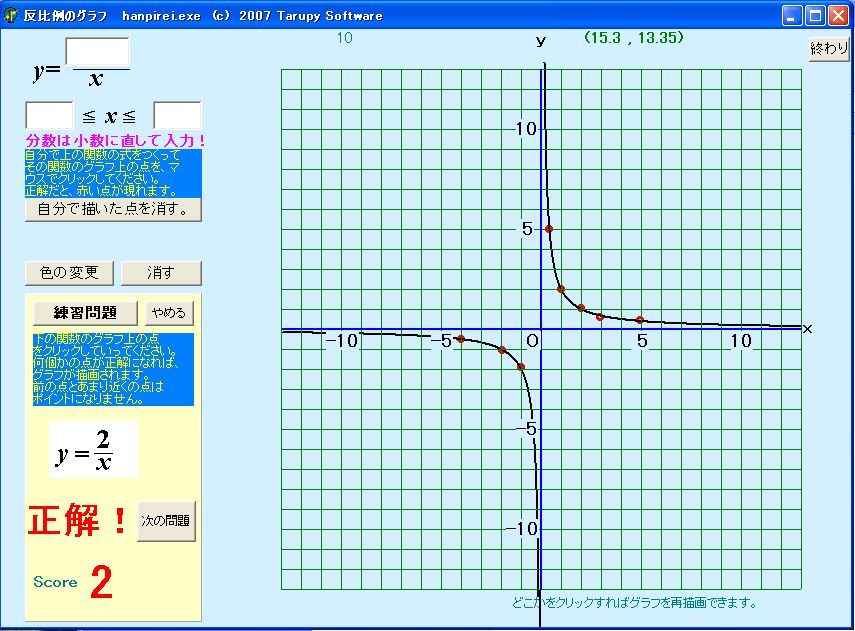The image size is (855, 631).
Task: Click the y=2/x formula image
Action: pyautogui.click(x=93, y=449)
